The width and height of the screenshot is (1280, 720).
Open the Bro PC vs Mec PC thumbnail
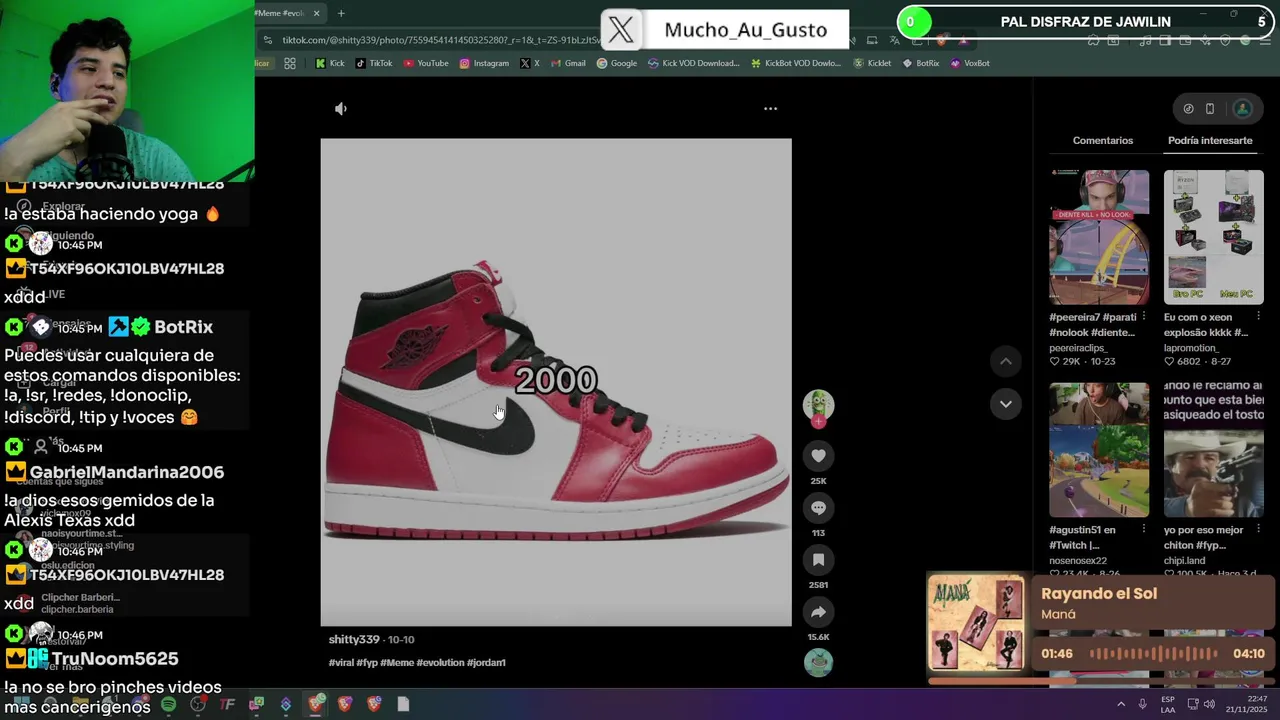pos(1213,237)
